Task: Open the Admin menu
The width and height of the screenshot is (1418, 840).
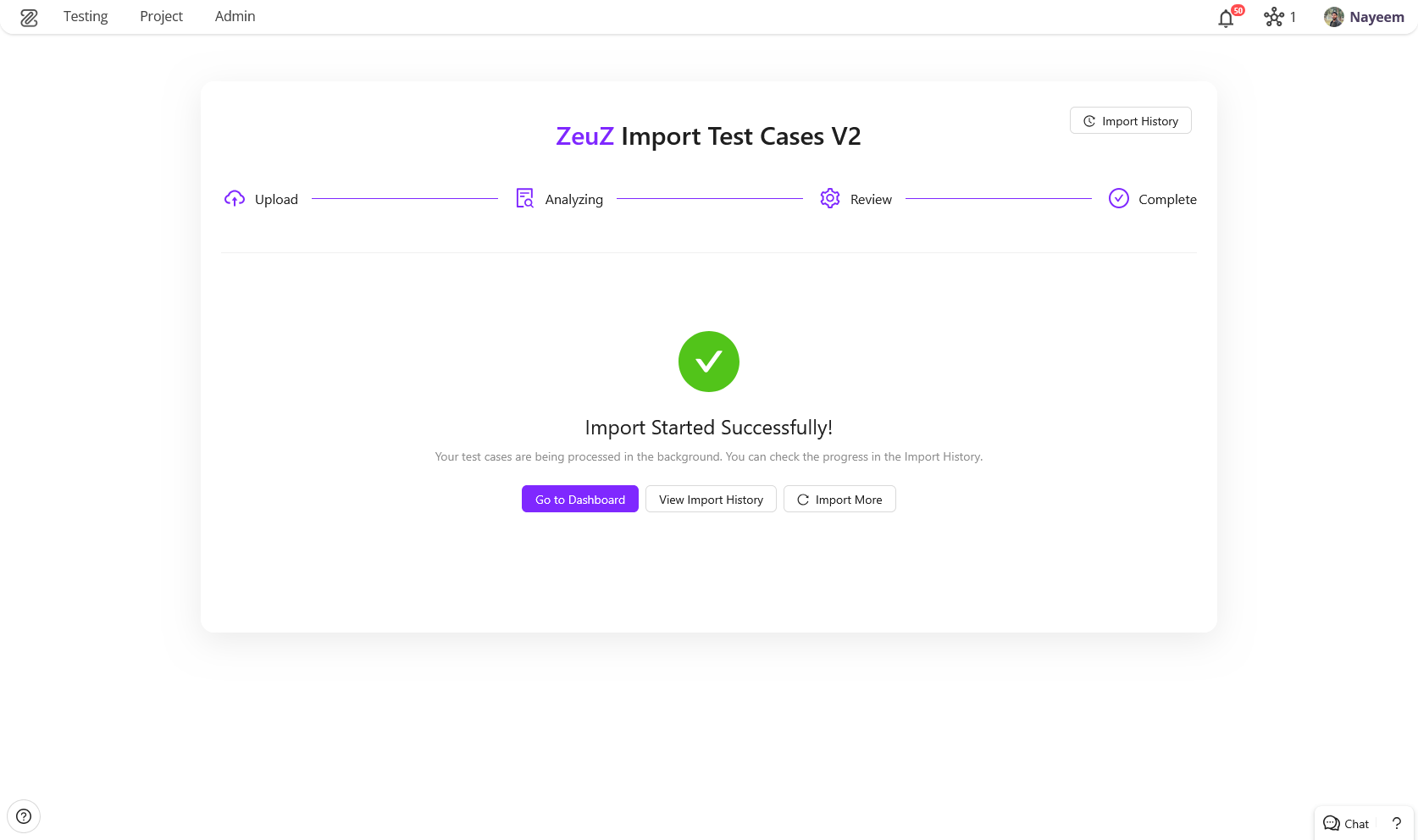Action: pyautogui.click(x=235, y=17)
